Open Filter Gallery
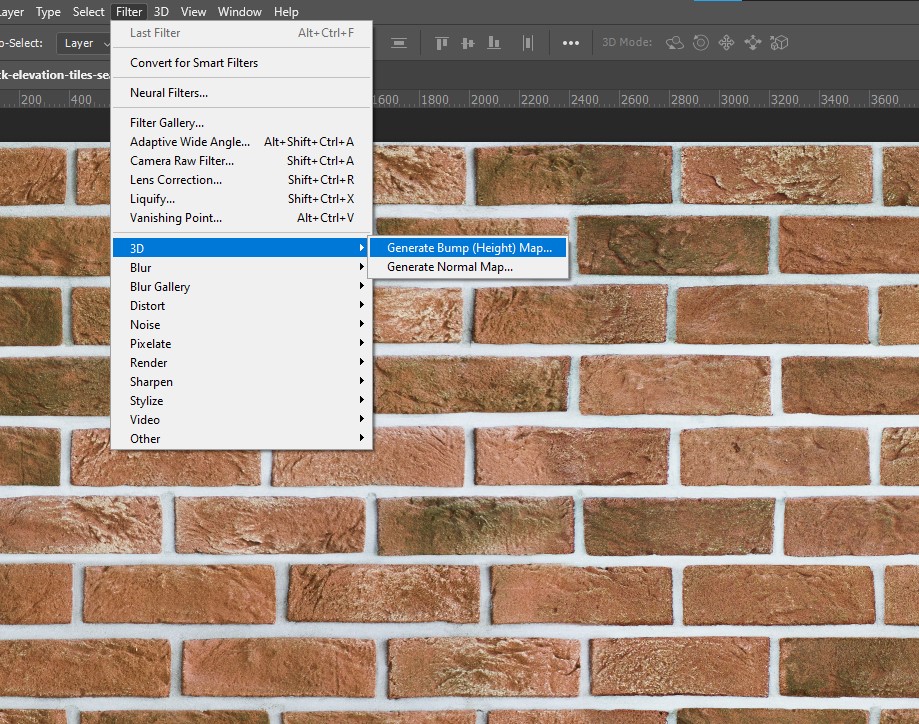Screen dimensions: 919x724 [x=241, y=123]
